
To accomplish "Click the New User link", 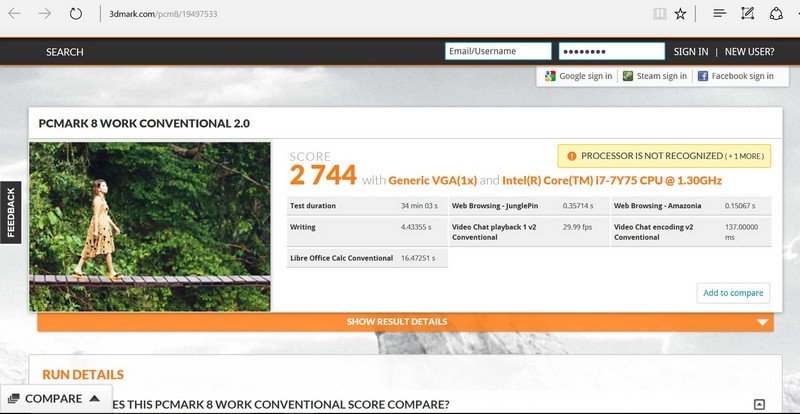I will (x=749, y=52).
